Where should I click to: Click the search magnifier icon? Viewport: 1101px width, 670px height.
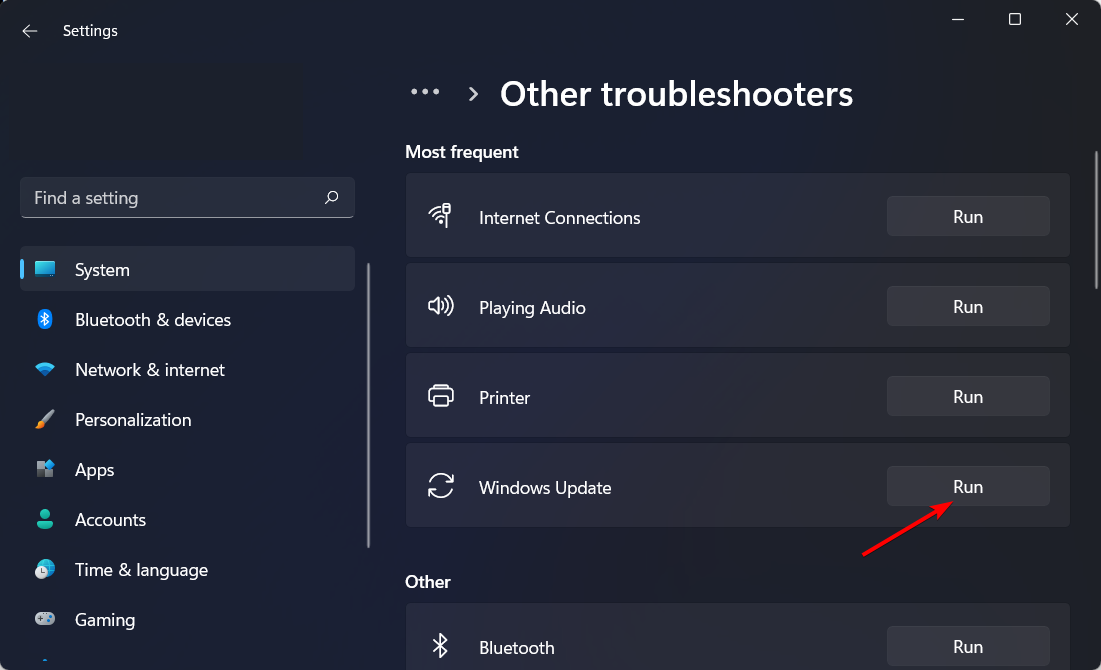pyautogui.click(x=332, y=198)
